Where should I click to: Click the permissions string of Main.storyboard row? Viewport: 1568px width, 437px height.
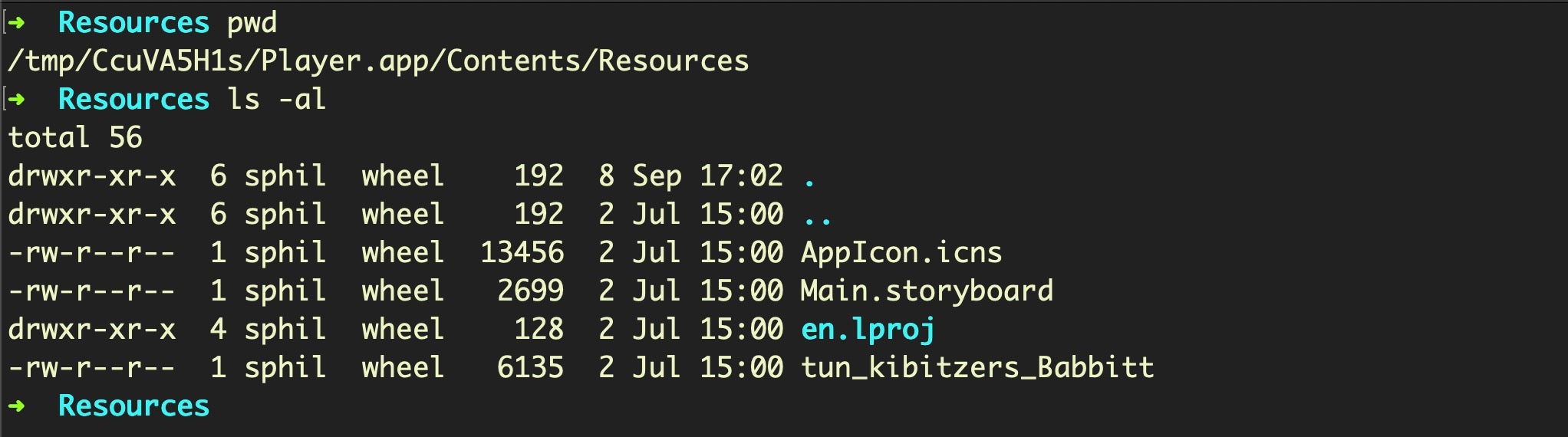coord(91,291)
